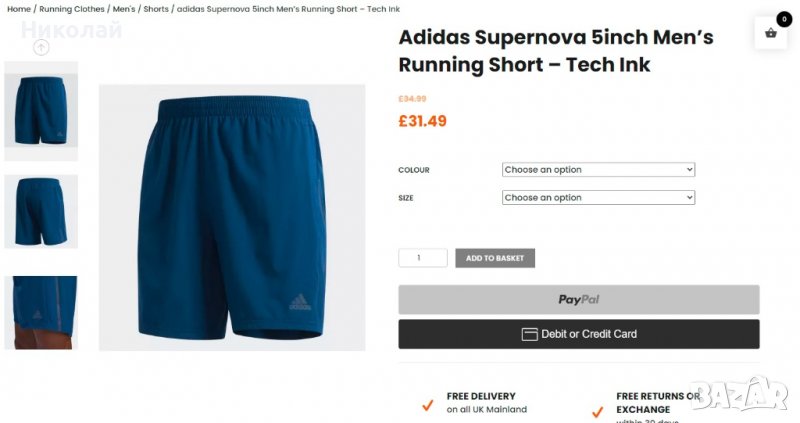Click the Adidas Supernova product title
This screenshot has height=423, width=800.
click(555, 51)
